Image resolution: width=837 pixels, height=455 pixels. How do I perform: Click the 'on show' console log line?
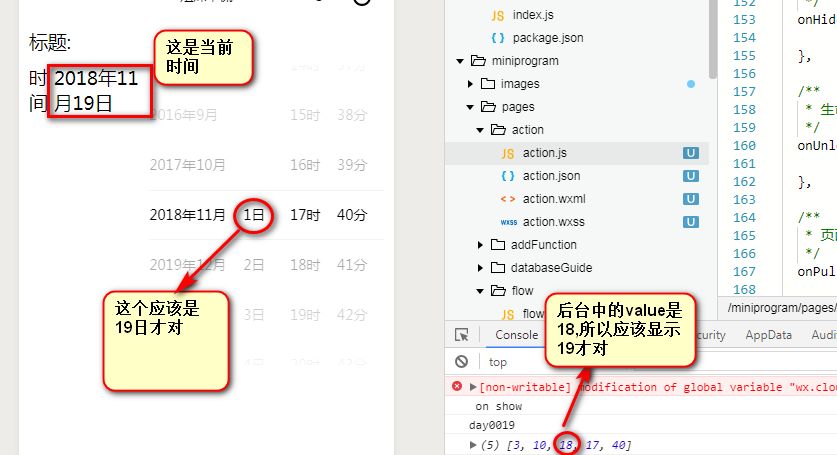[x=499, y=406]
